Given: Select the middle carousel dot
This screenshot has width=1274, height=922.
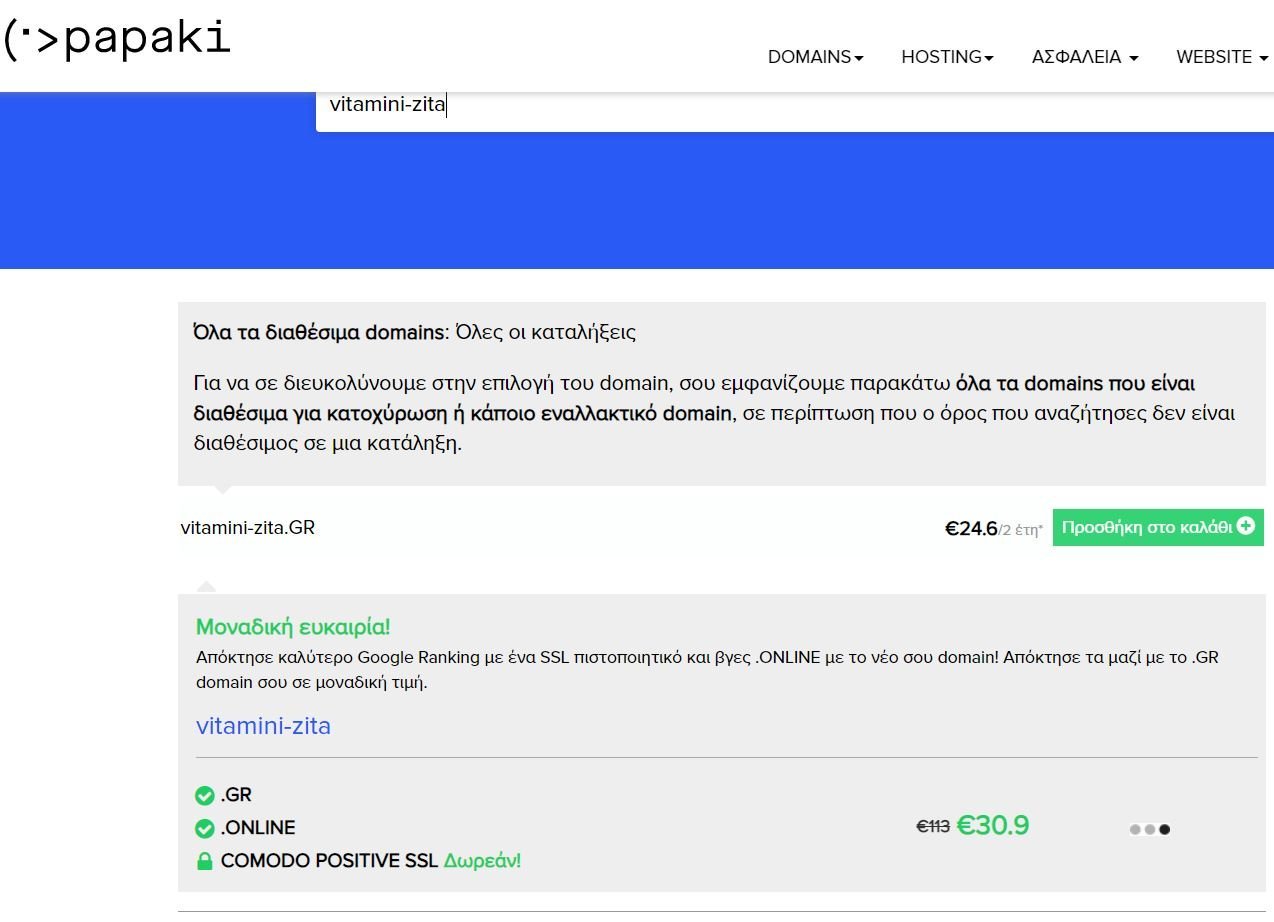Looking at the screenshot, I should (1150, 829).
